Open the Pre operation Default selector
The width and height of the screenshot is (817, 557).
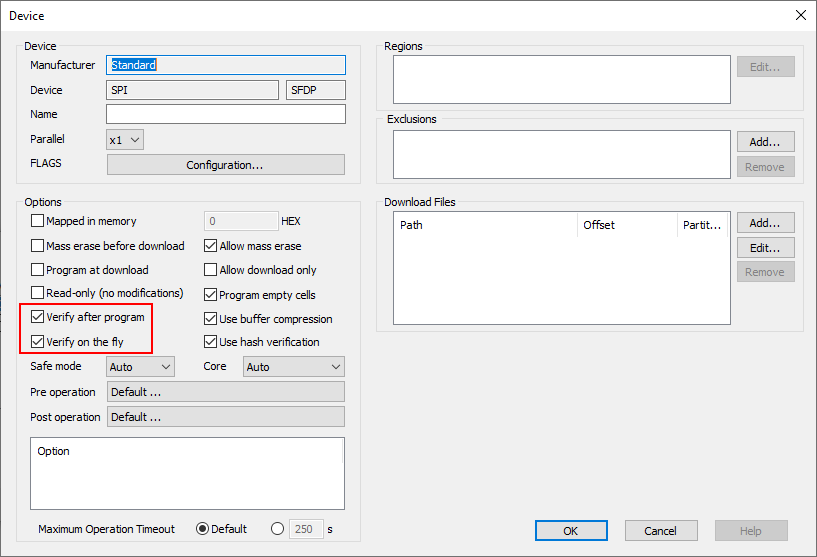(225, 392)
